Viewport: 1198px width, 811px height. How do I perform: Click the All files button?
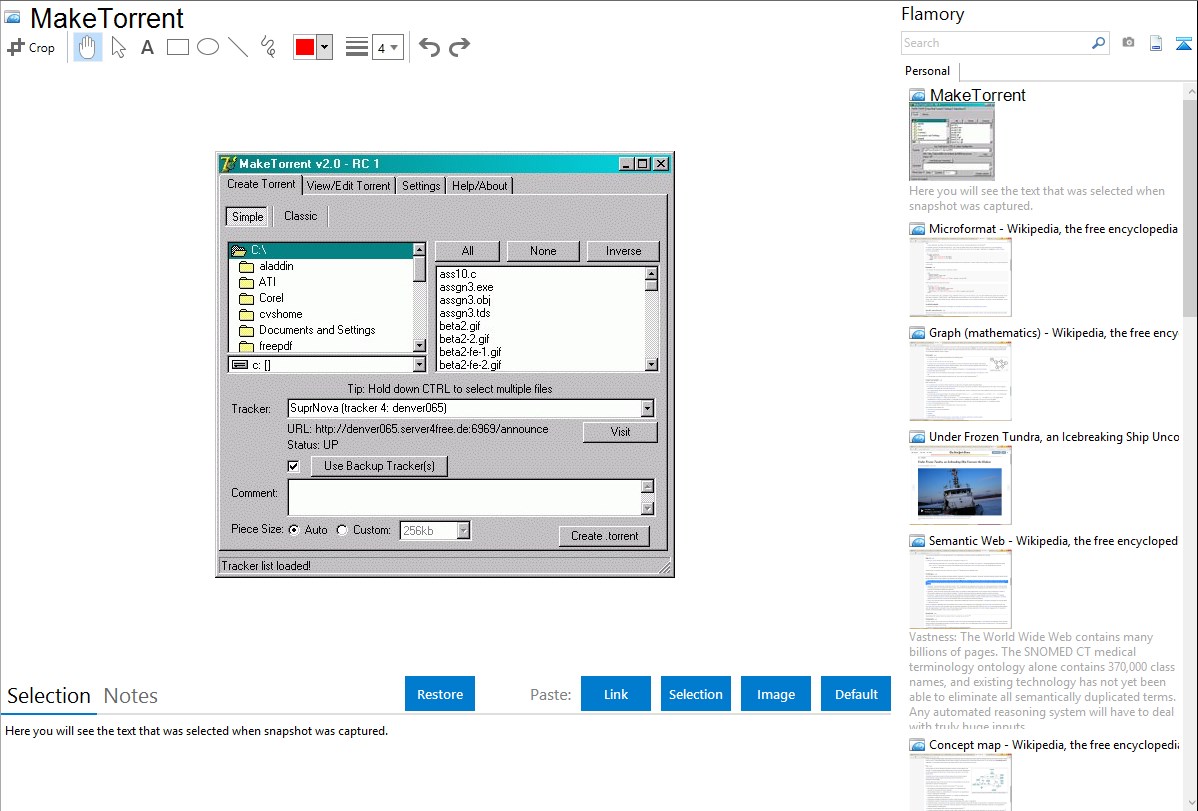tap(468, 251)
